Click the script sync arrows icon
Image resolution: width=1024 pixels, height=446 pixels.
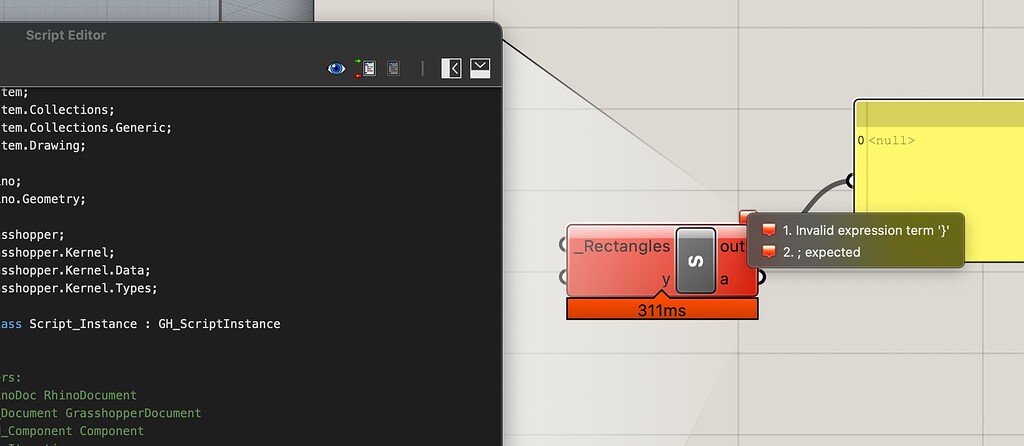pos(366,68)
